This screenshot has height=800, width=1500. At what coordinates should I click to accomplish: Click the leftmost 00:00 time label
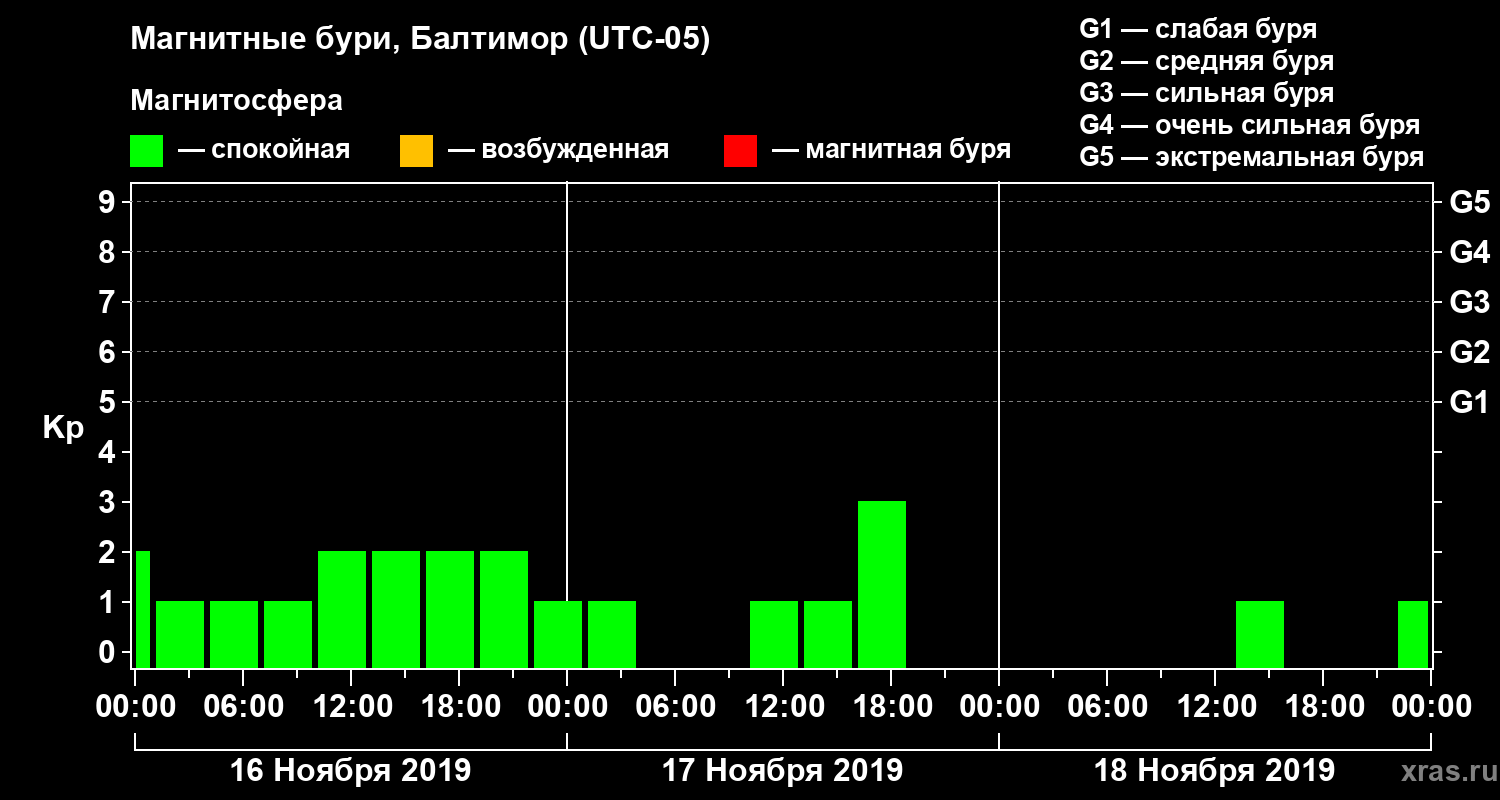[x=135, y=707]
